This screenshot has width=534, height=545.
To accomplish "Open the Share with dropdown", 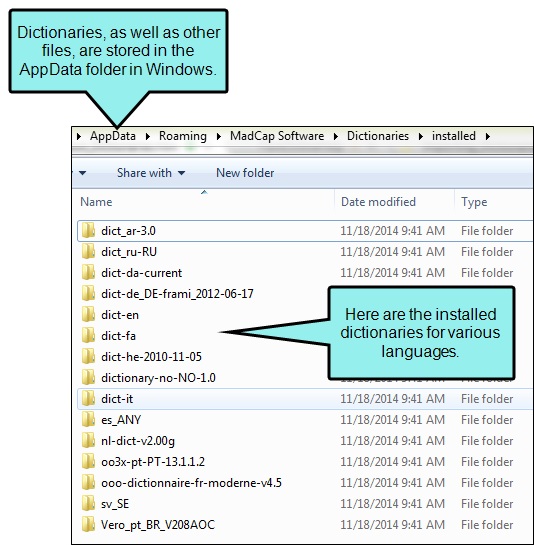I will click(151, 173).
